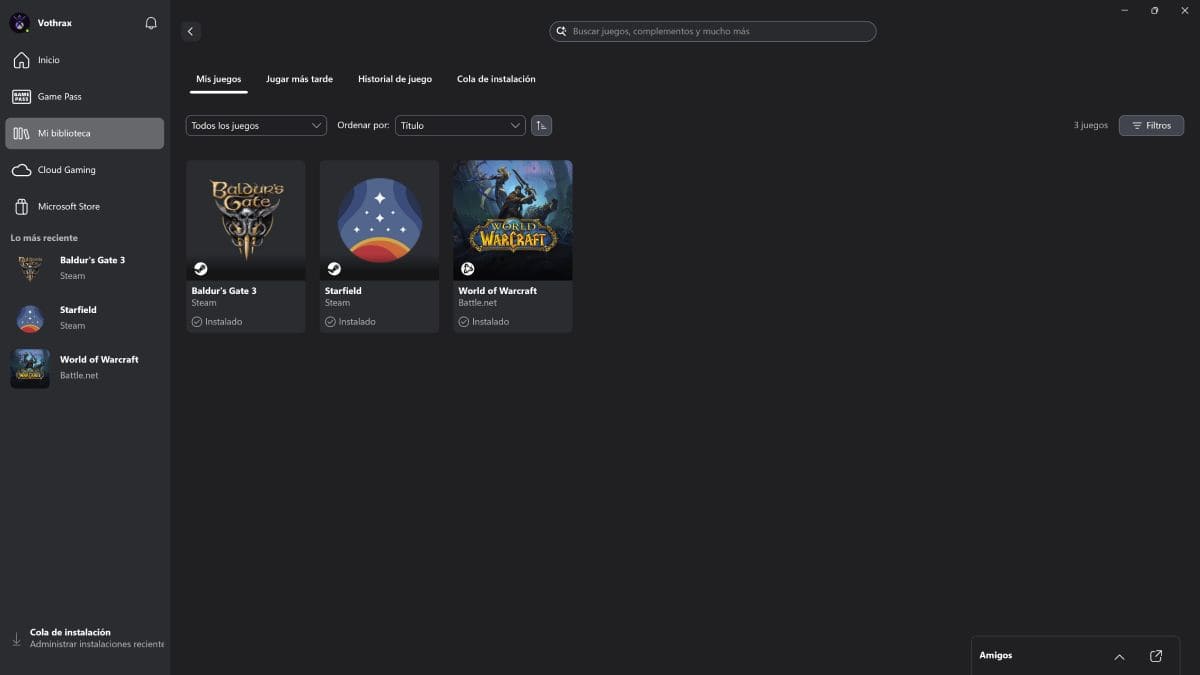The image size is (1200, 675).
Task: Click the back arrow button
Action: [190, 31]
